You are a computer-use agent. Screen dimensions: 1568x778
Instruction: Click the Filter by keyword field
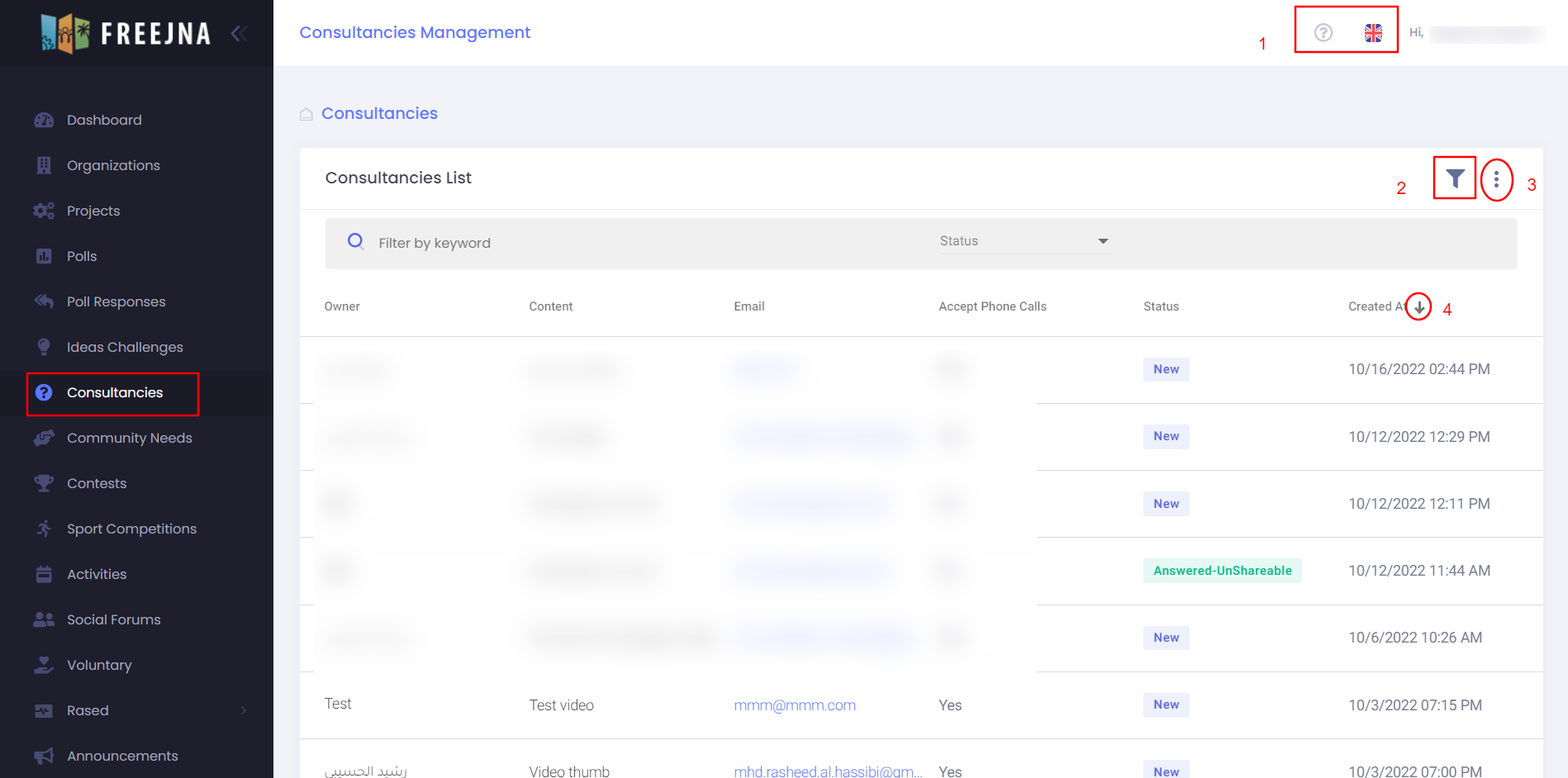point(644,243)
